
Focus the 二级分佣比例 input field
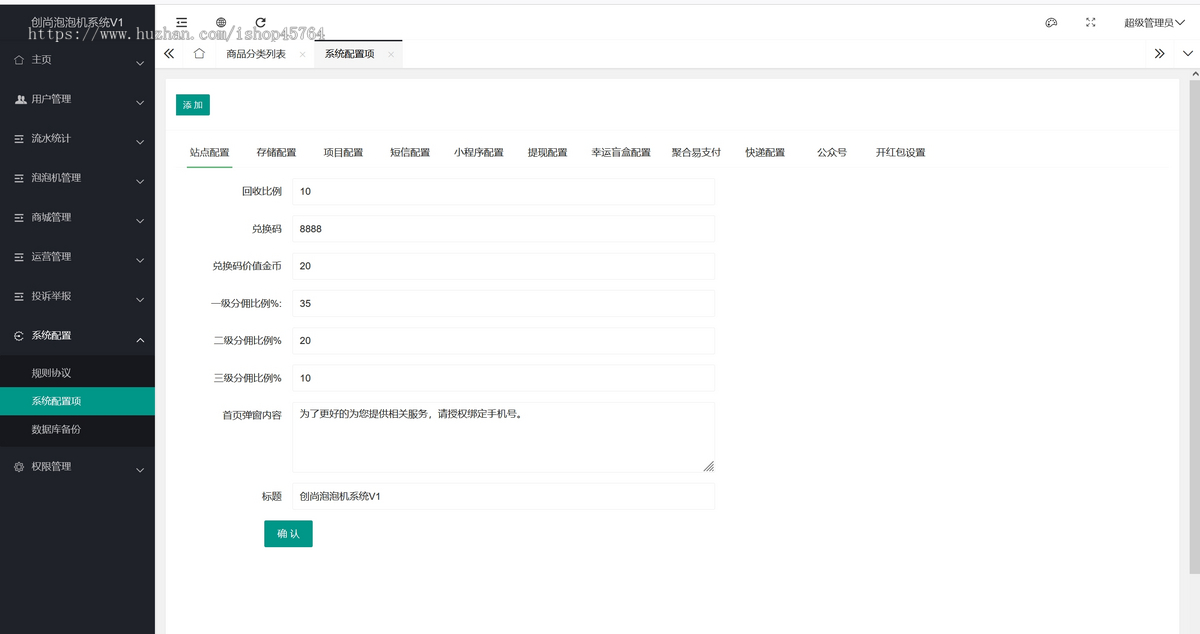[504, 340]
